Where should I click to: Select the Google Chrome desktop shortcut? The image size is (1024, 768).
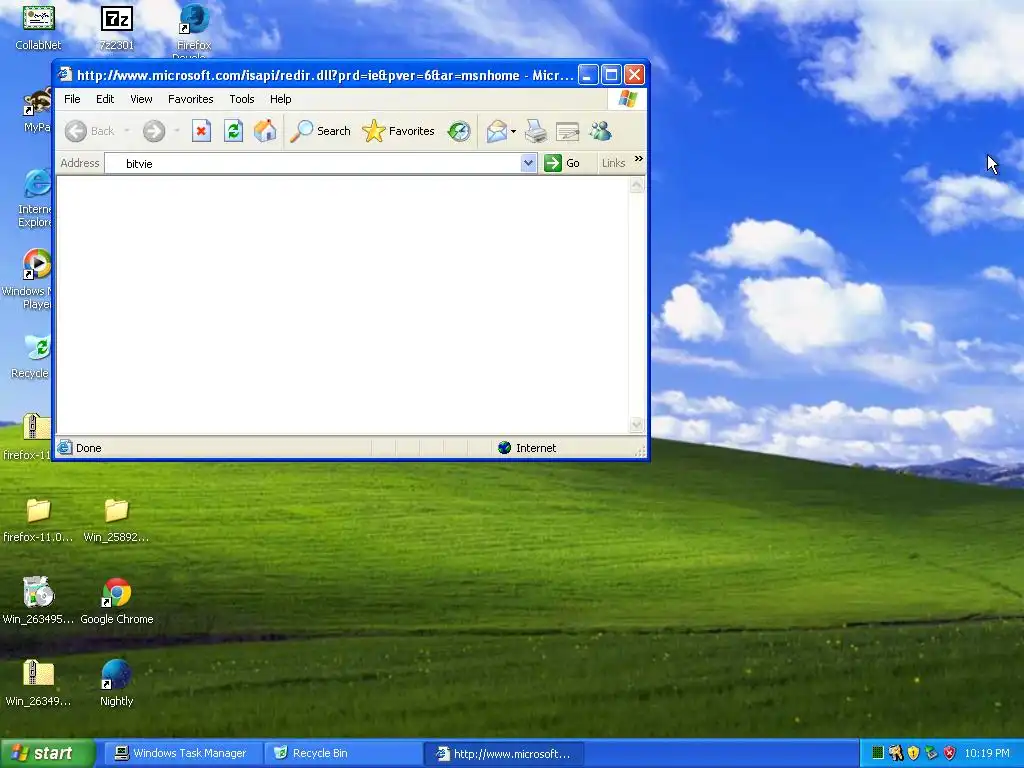click(116, 601)
